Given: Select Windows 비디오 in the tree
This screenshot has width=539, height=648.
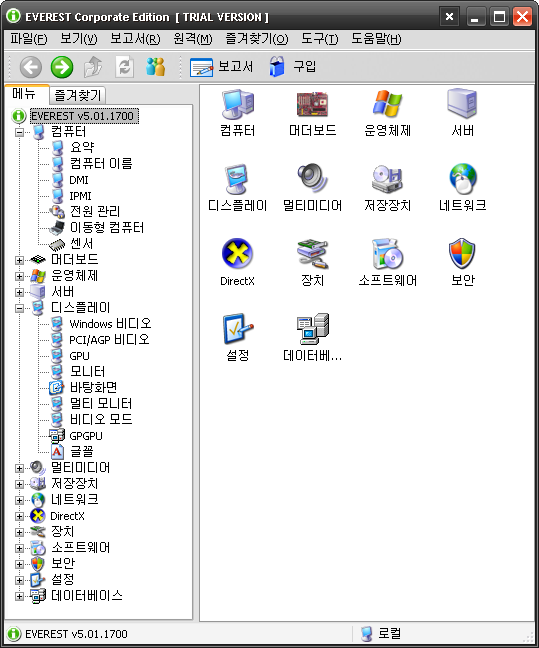Looking at the screenshot, I should pos(110,324).
